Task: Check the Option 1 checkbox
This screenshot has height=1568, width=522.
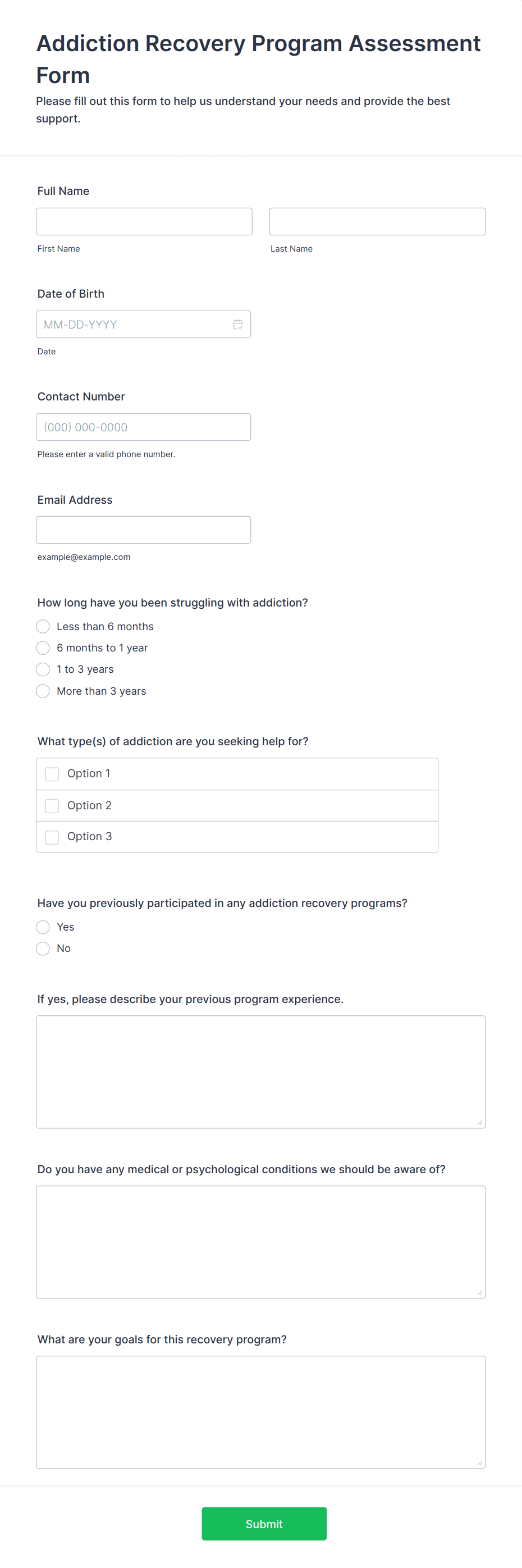Action: 52,774
